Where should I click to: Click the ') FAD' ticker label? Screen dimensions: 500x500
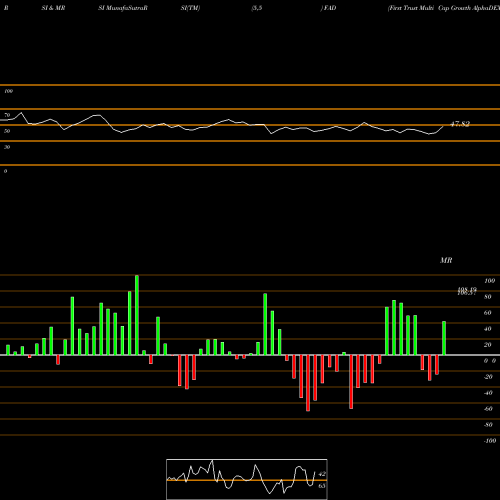pos(328,8)
